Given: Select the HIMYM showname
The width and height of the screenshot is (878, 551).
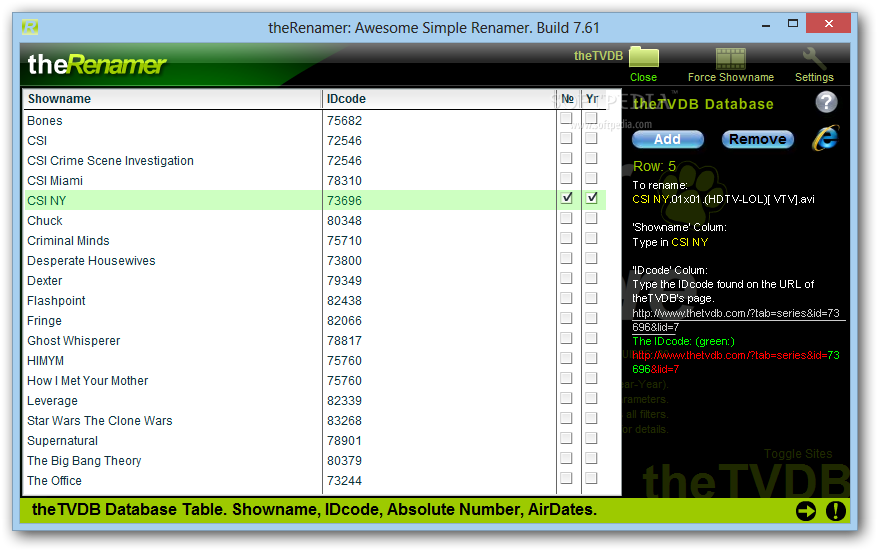Looking at the screenshot, I should pyautogui.click(x=45, y=361).
